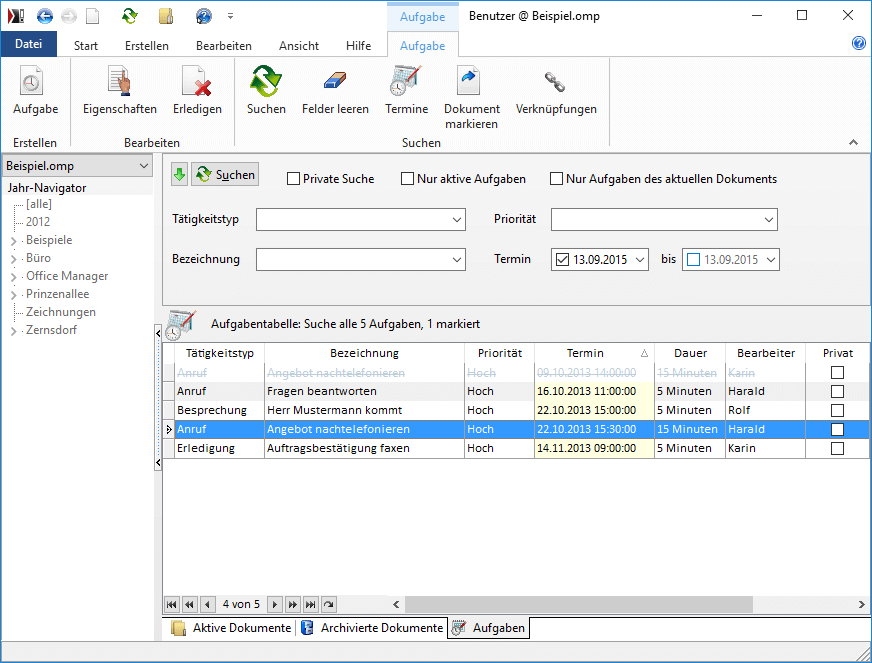The width and height of the screenshot is (872, 663).
Task: Expand the Zernsdorf tree node
Action: click(13, 331)
